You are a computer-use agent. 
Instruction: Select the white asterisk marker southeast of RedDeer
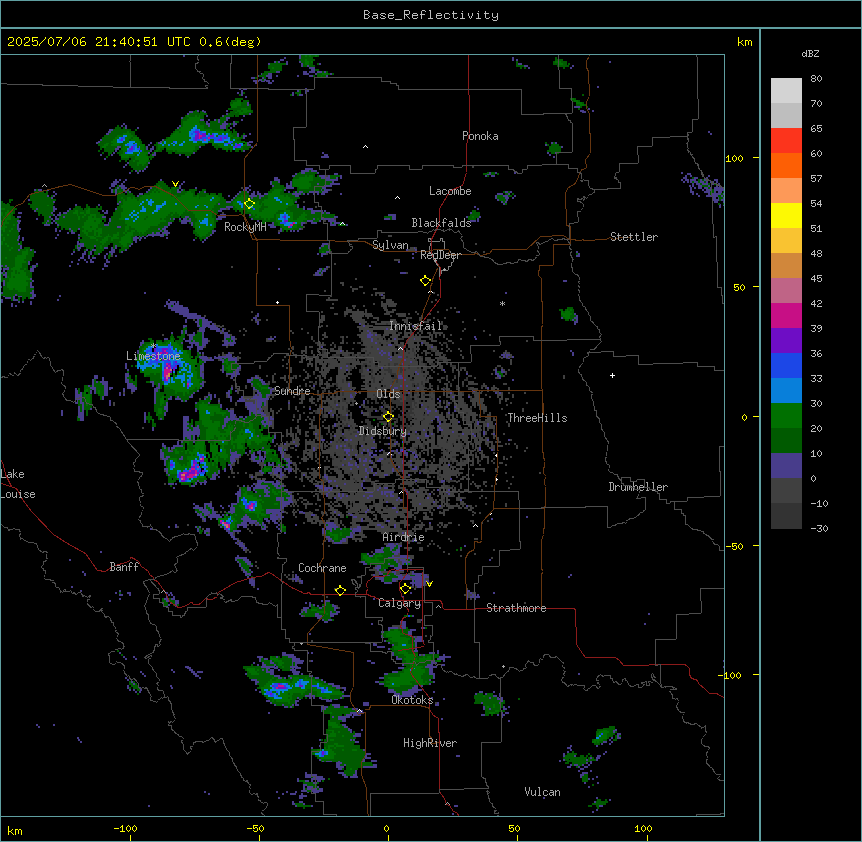coord(502,303)
